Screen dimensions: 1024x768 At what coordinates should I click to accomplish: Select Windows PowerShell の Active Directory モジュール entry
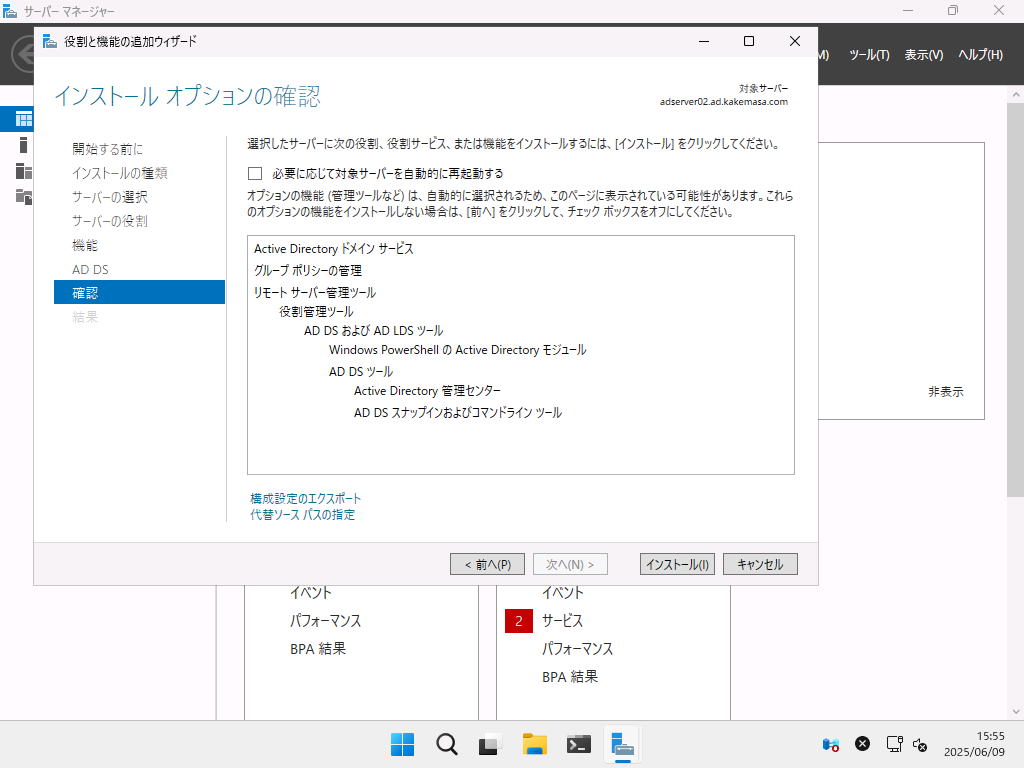click(458, 350)
